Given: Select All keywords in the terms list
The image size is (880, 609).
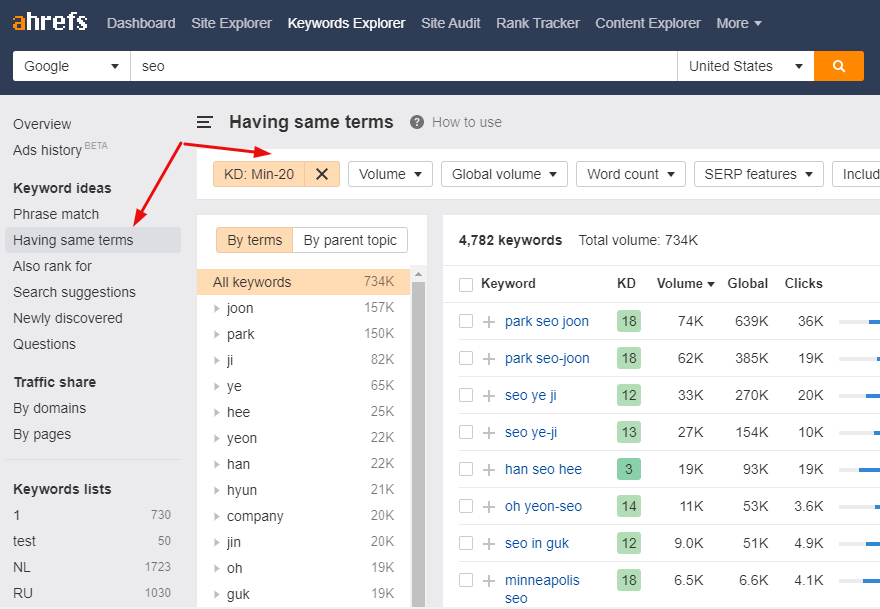Looking at the screenshot, I should (304, 282).
